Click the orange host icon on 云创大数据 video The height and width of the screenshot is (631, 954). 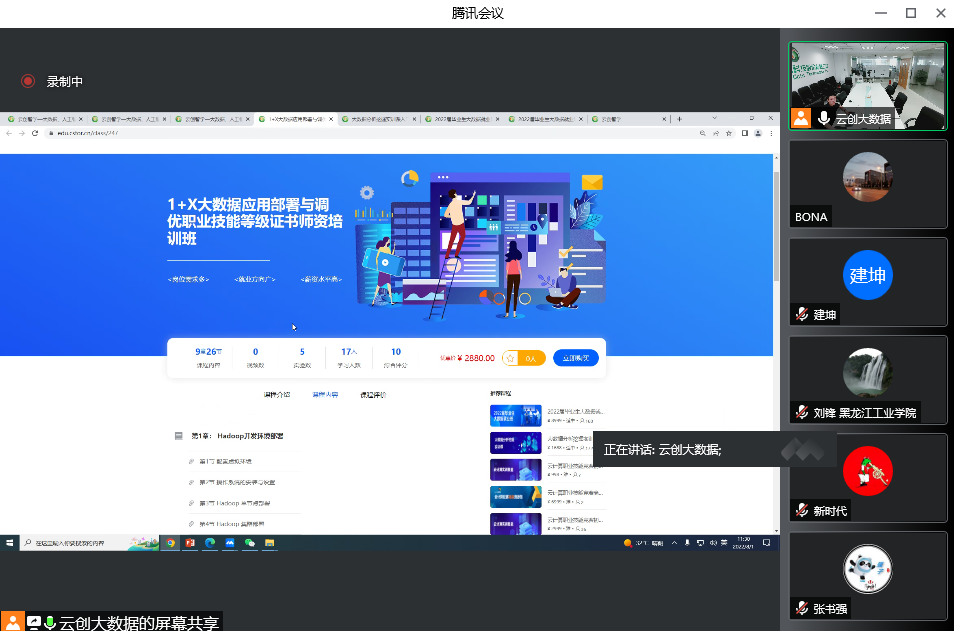[x=801, y=118]
